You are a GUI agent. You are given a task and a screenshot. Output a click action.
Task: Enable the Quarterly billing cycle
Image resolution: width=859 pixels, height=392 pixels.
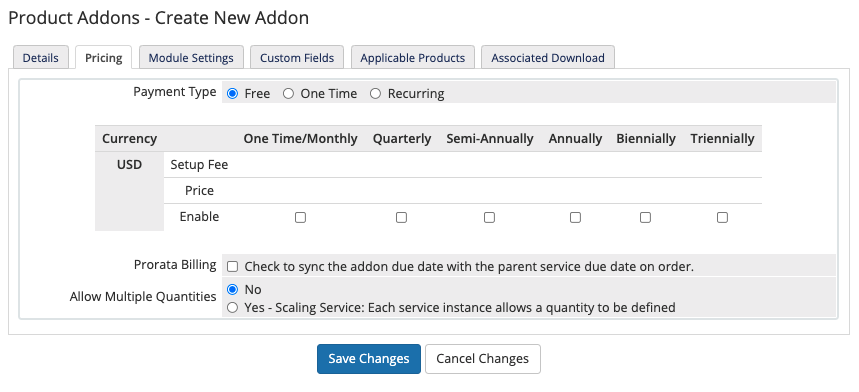pos(402,217)
